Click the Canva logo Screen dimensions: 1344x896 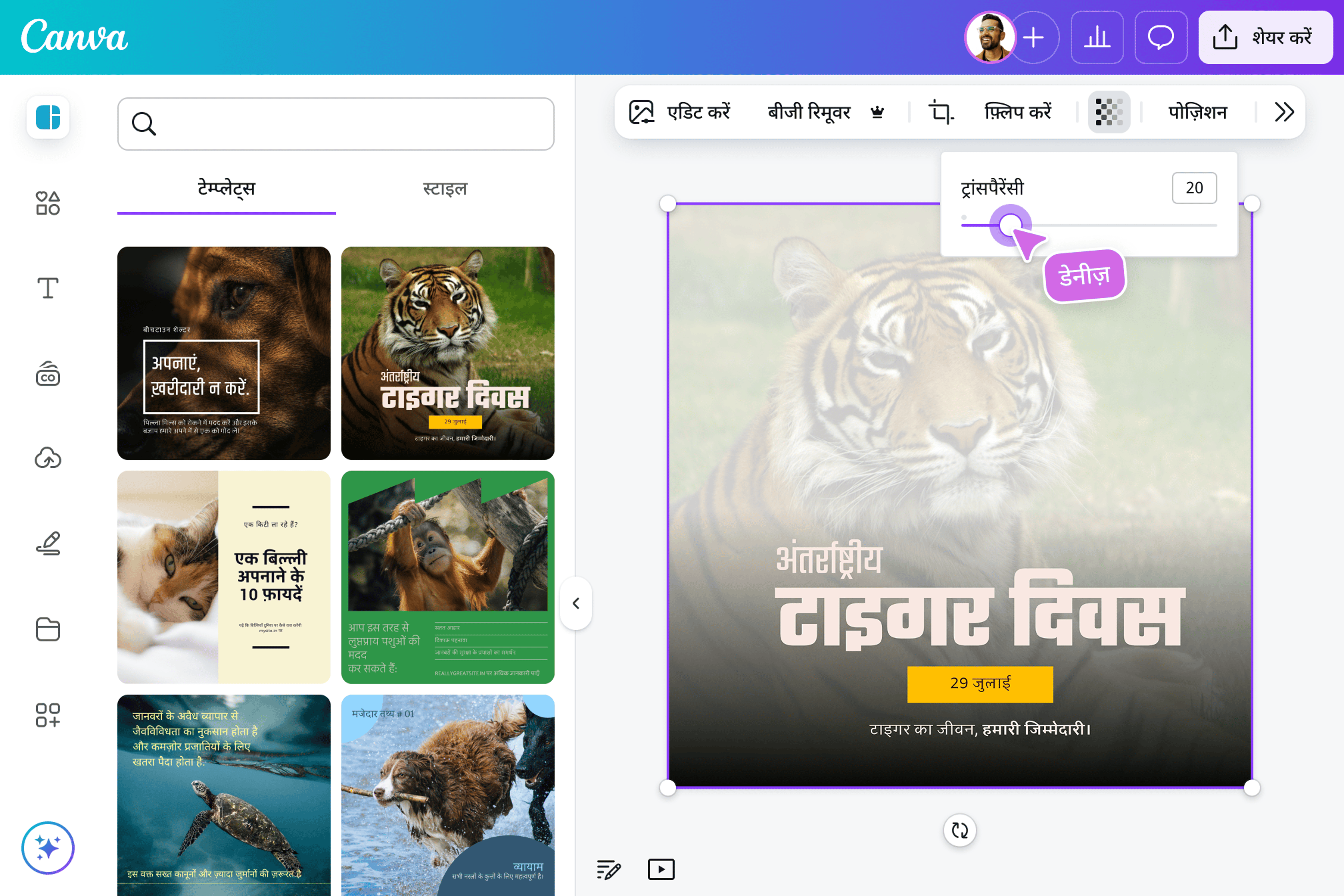[74, 37]
